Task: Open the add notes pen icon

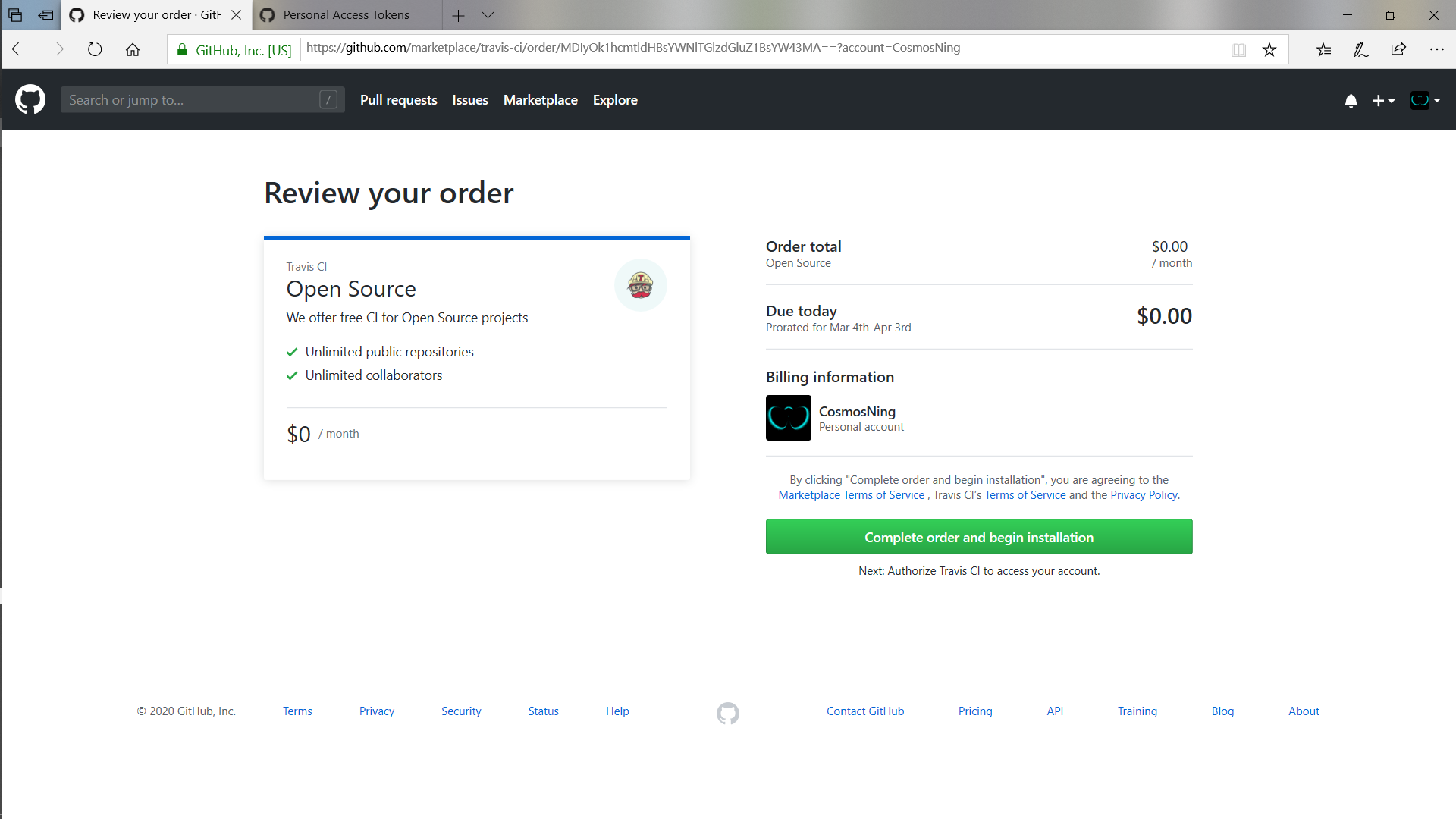Action: pos(1361,49)
